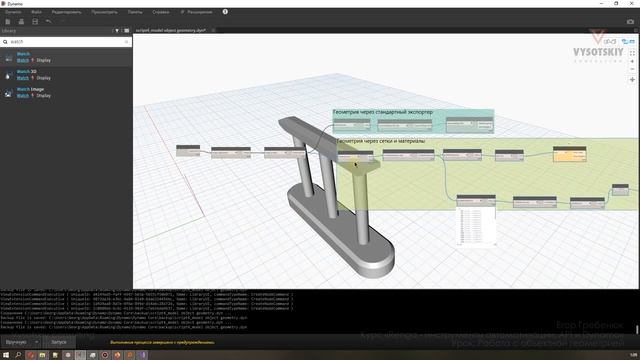Click the node under the mouse cursor
This screenshot has width=640, height=360.
pos(356,156)
